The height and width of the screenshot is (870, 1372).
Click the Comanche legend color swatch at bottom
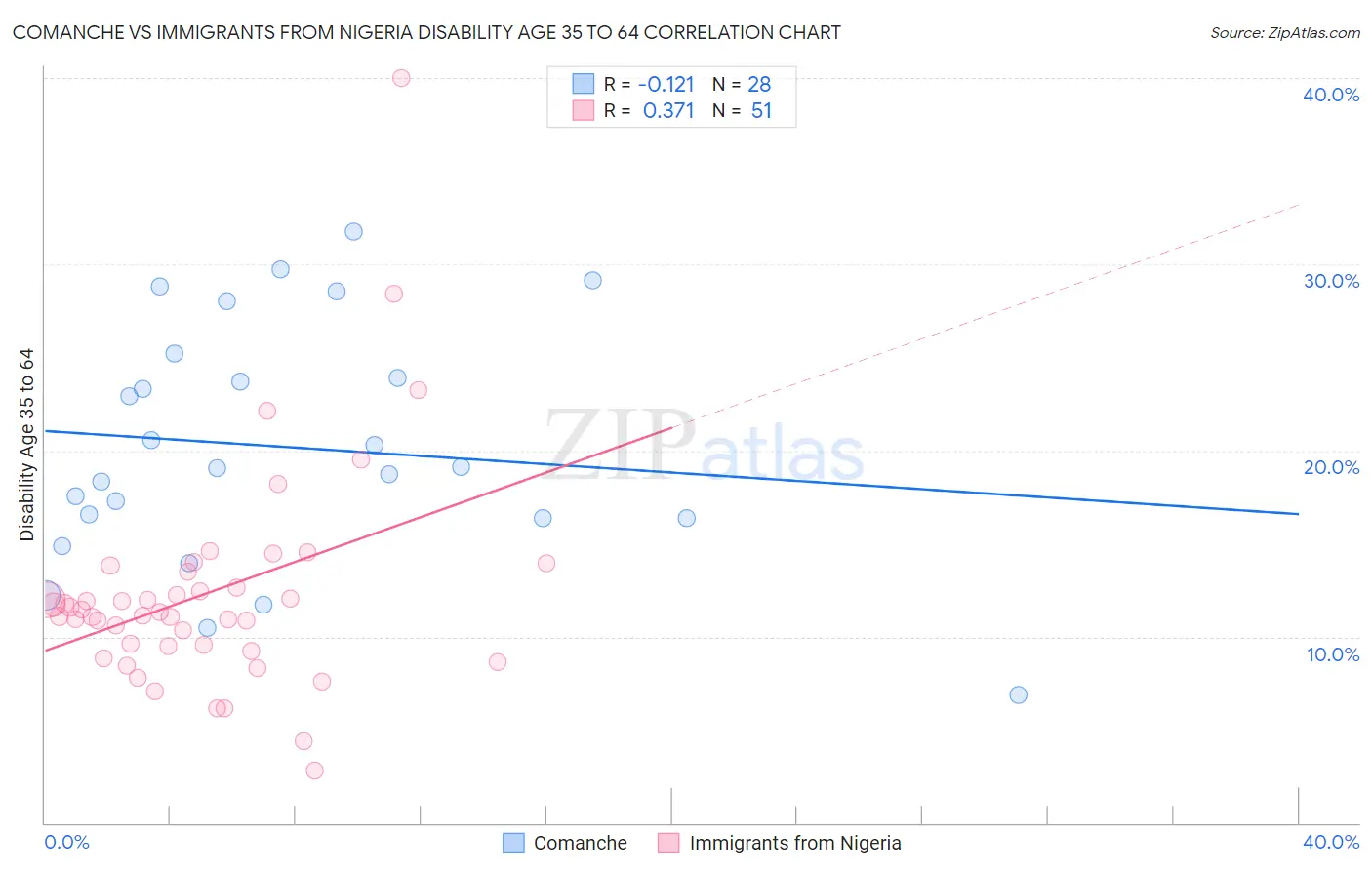[513, 843]
